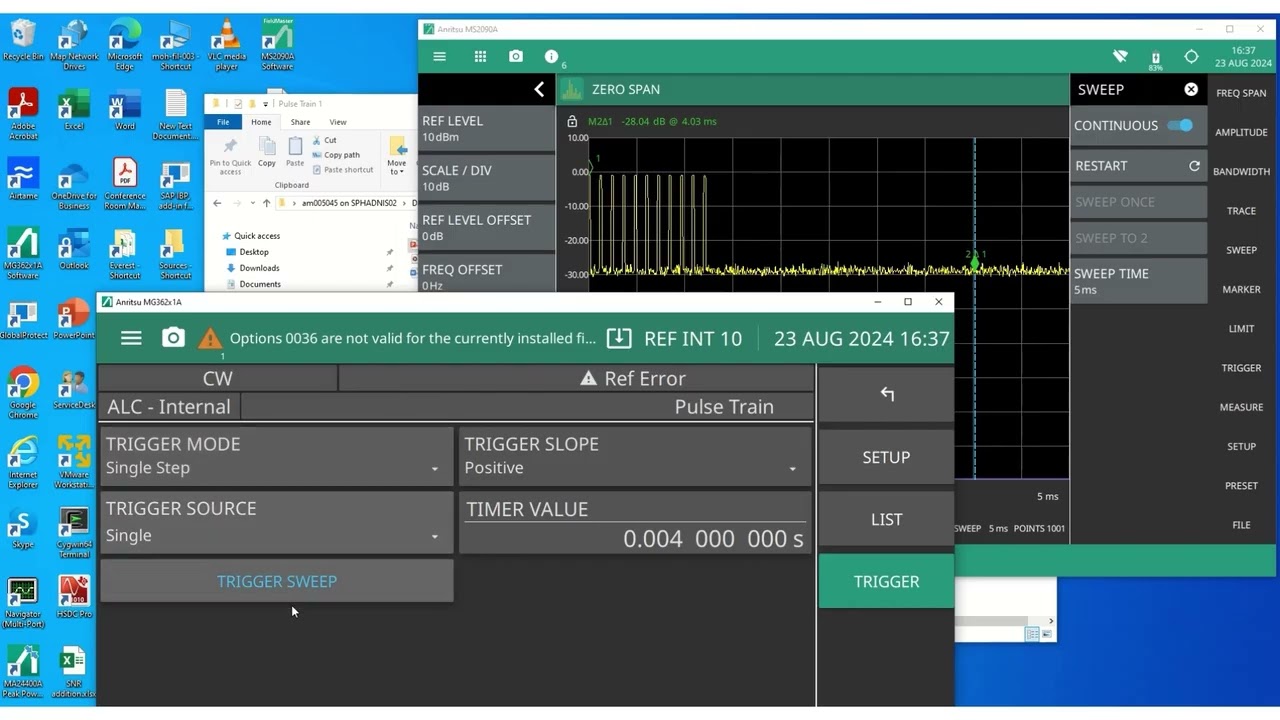Select the Google Chrome desktop icon

click(x=23, y=394)
